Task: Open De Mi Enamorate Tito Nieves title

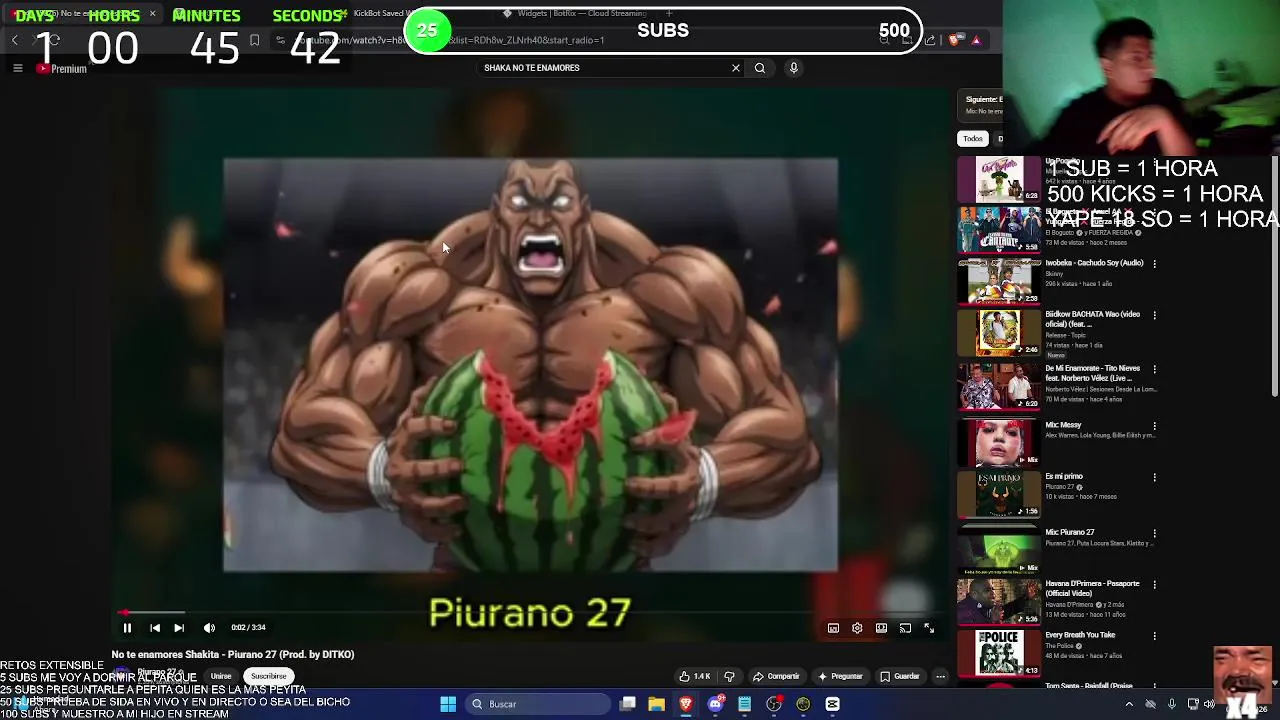Action: click(x=1092, y=373)
